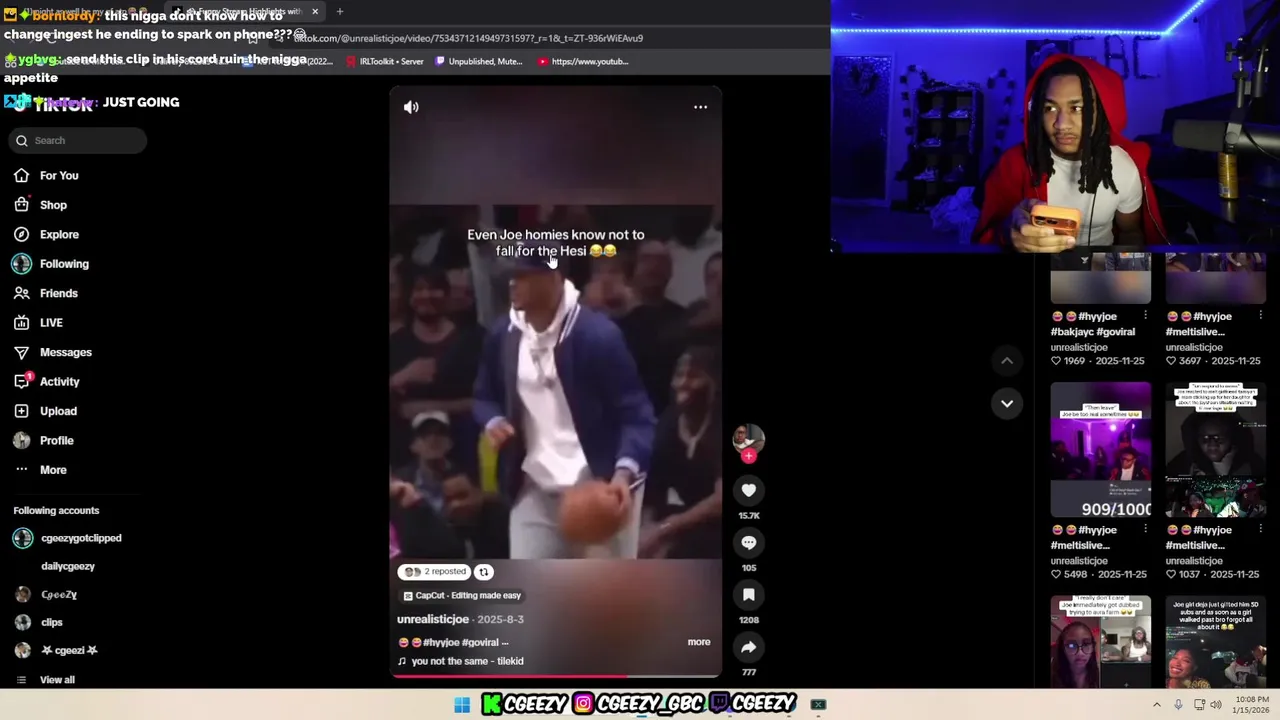Open the For You feed
The image size is (1280, 720).
tap(59, 176)
